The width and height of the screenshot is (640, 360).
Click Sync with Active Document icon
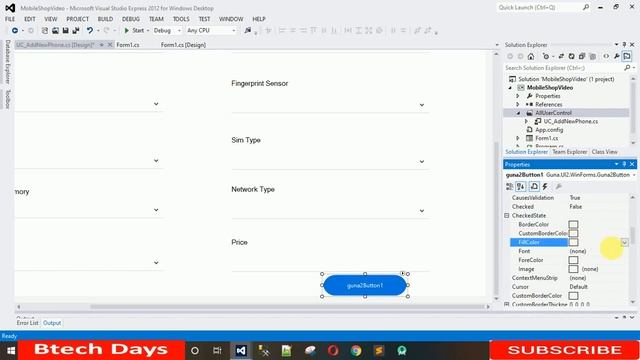point(561,56)
